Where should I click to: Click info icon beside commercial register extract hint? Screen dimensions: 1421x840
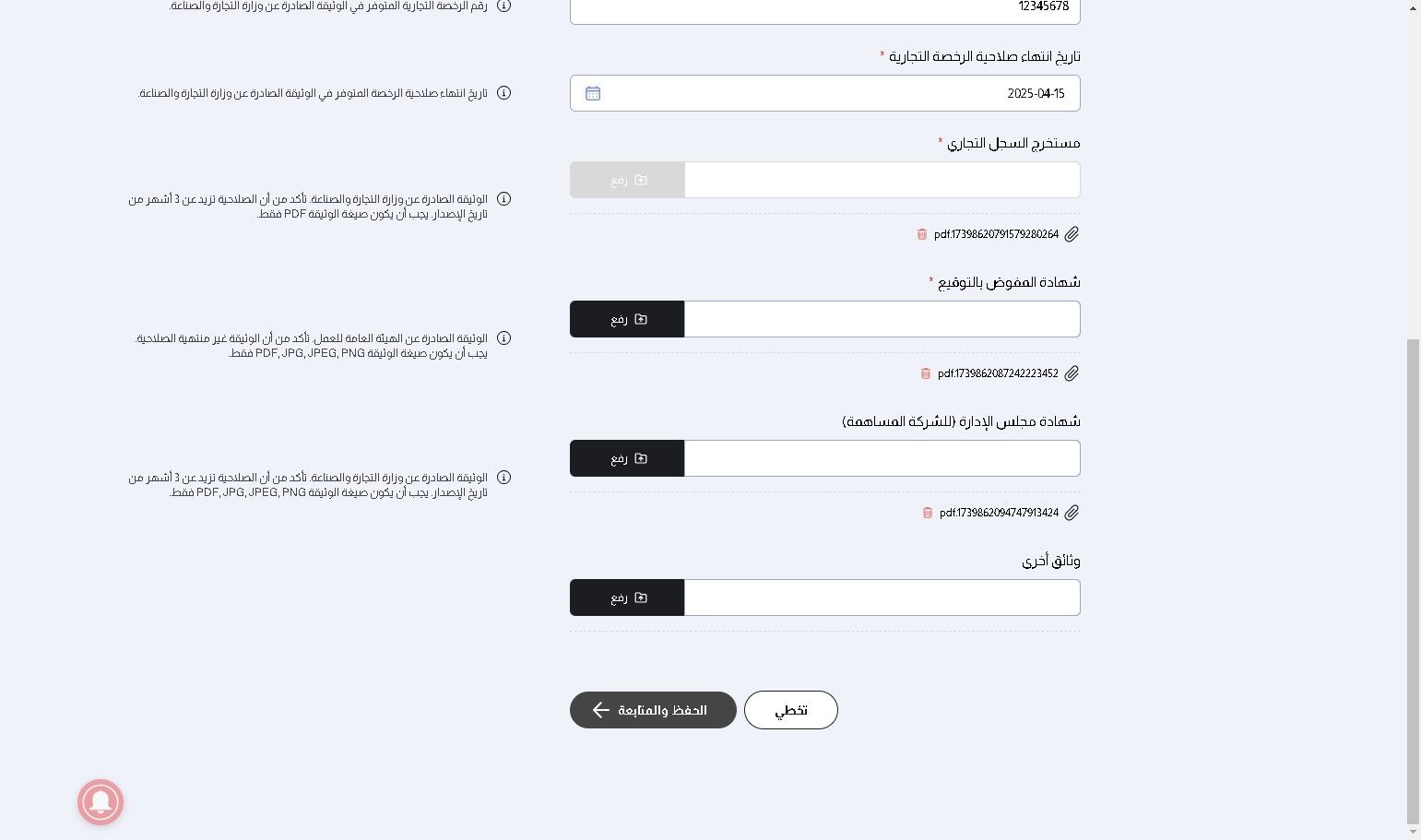[x=503, y=199]
